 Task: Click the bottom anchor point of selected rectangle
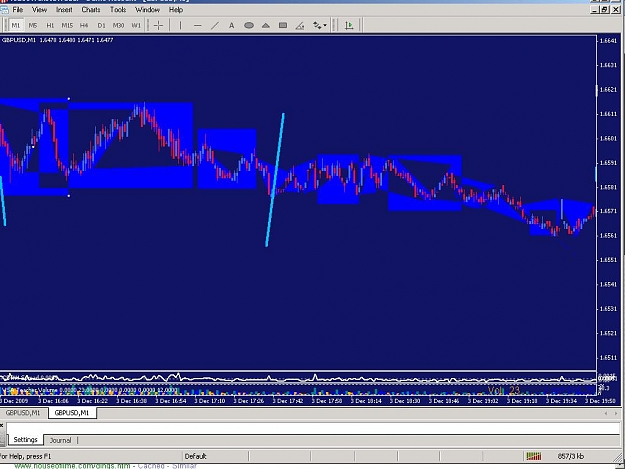point(69,196)
